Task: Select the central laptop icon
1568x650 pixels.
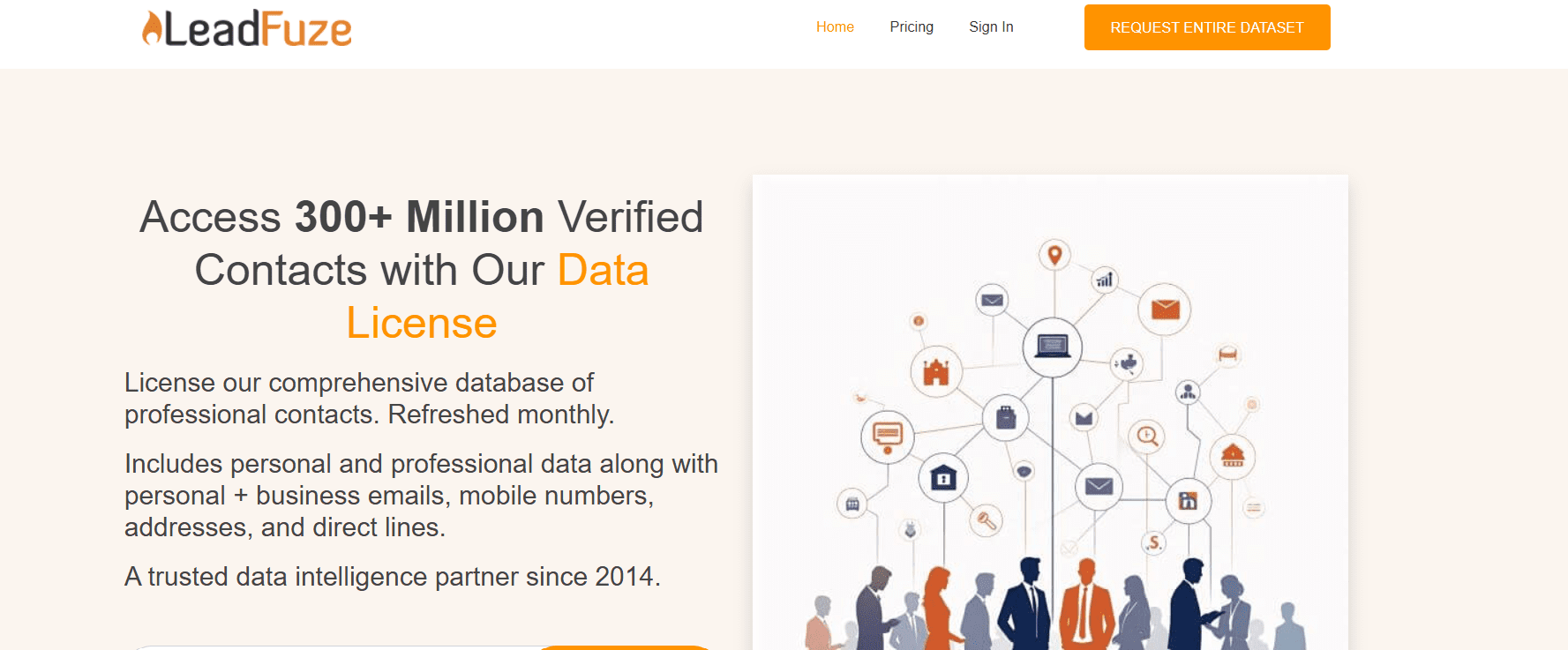Action: [1053, 347]
